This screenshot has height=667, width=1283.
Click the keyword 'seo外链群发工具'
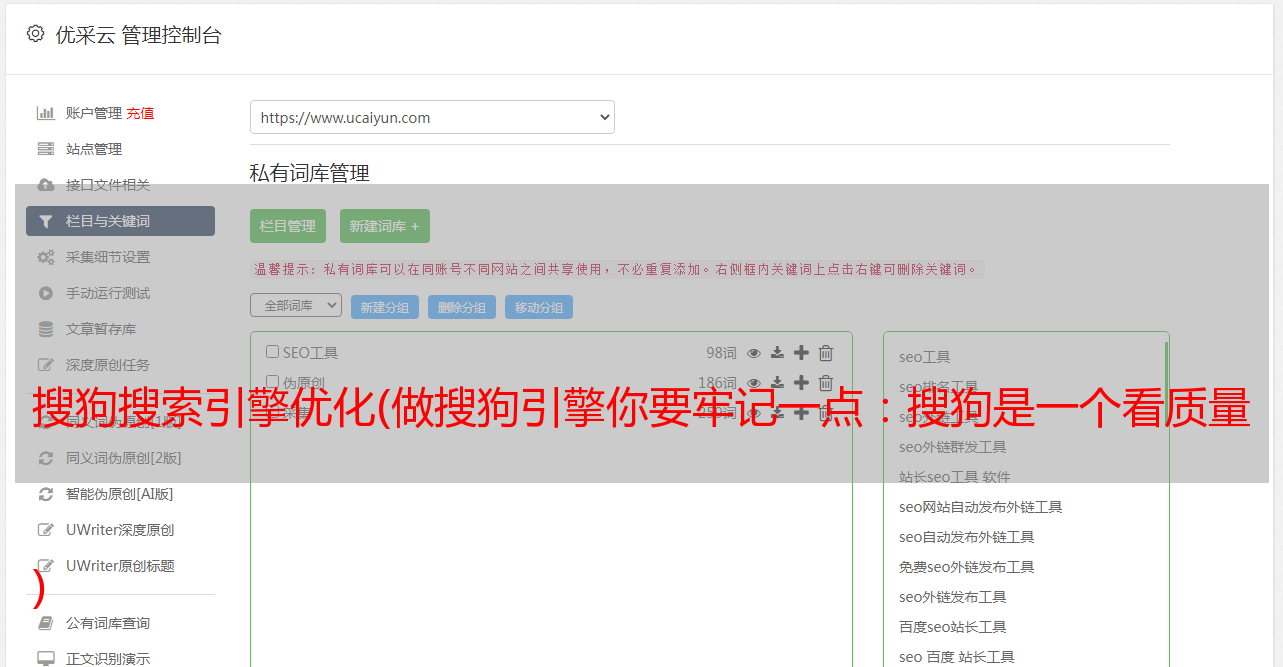point(953,447)
